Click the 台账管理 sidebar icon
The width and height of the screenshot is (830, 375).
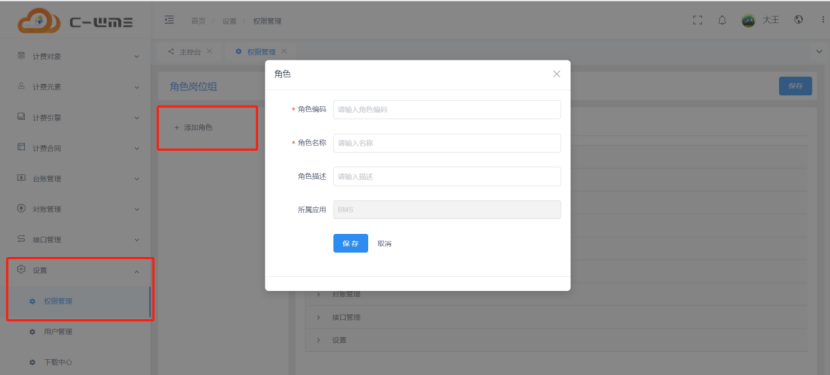tap(21, 178)
